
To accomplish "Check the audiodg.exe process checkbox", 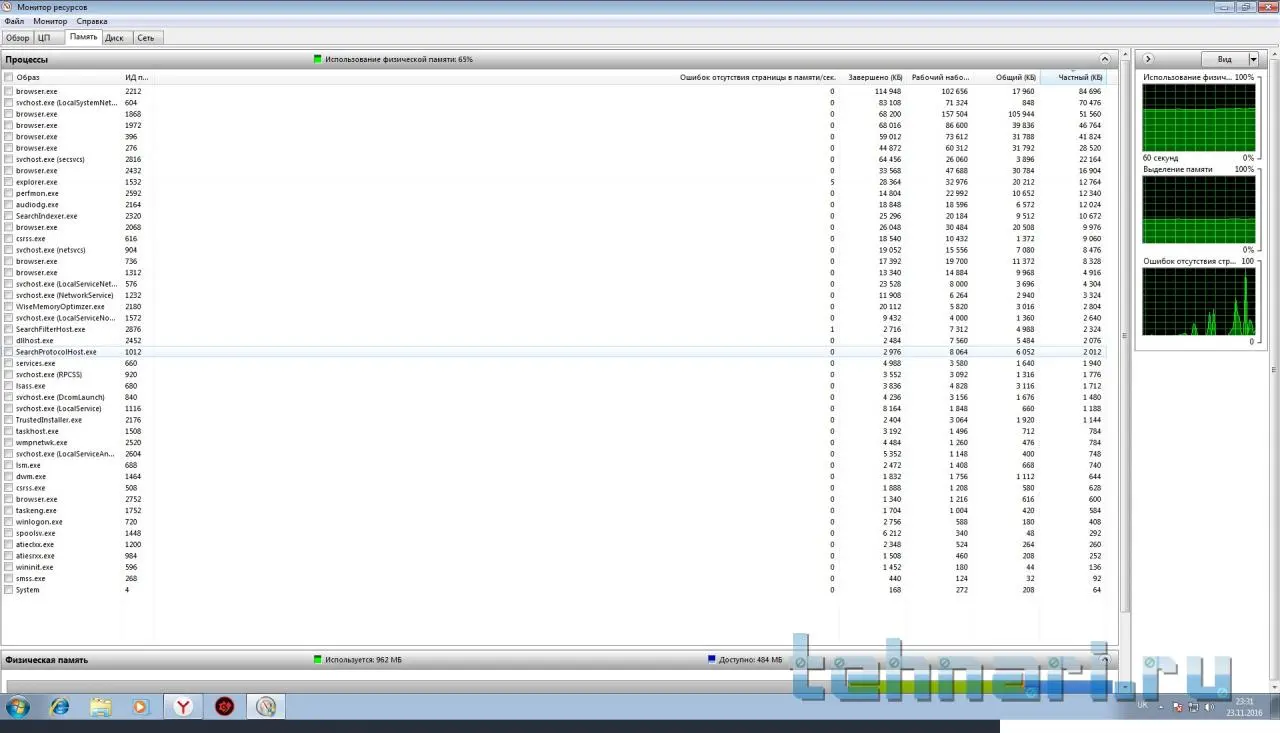I will click(x=9, y=205).
